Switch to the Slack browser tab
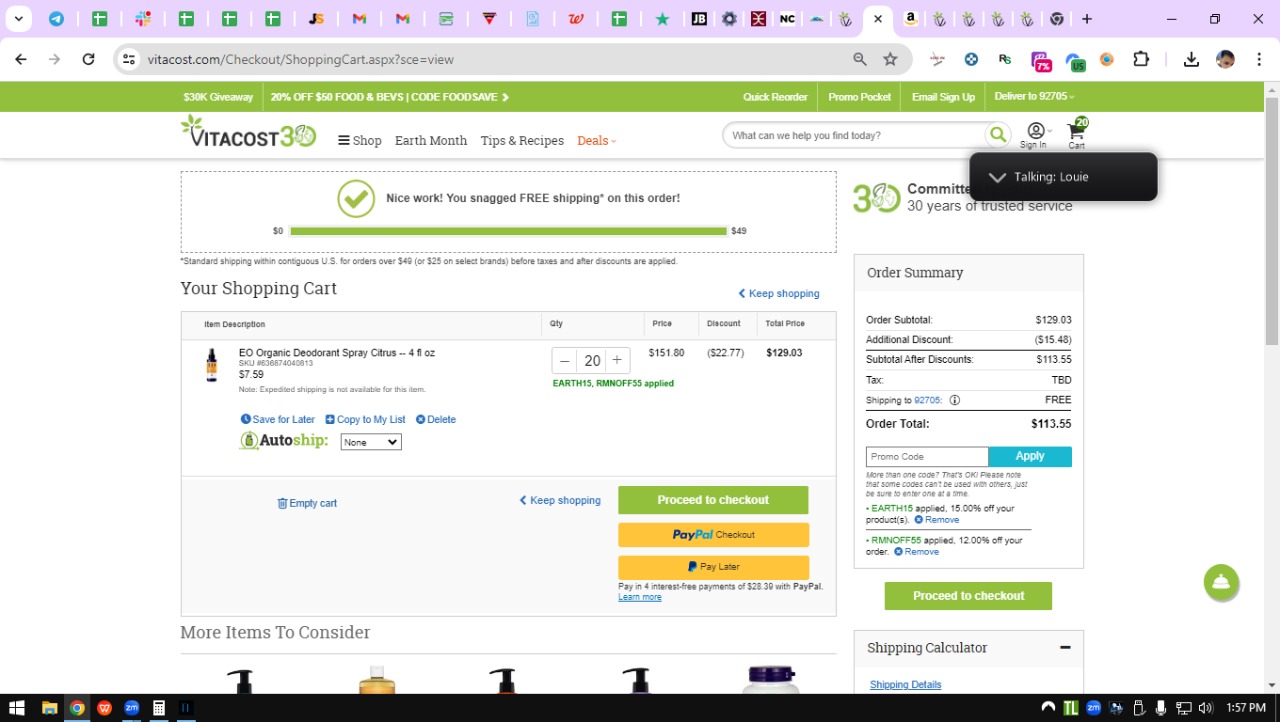The image size is (1280, 722). point(143,19)
